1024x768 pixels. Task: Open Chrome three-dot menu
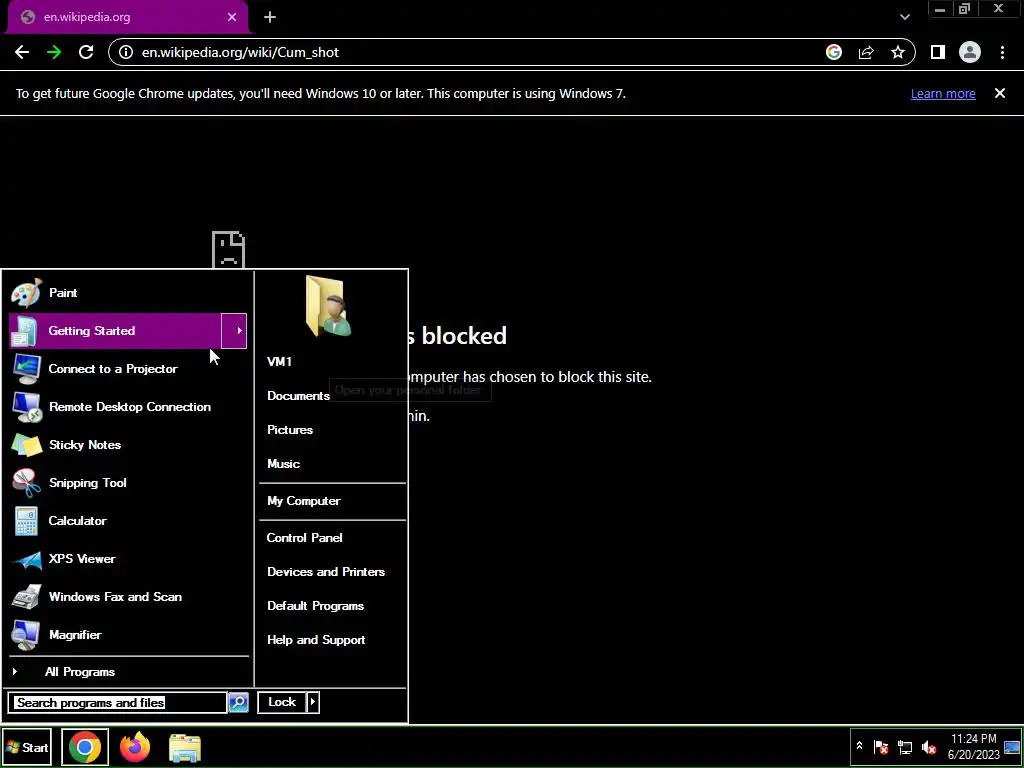(x=1002, y=53)
